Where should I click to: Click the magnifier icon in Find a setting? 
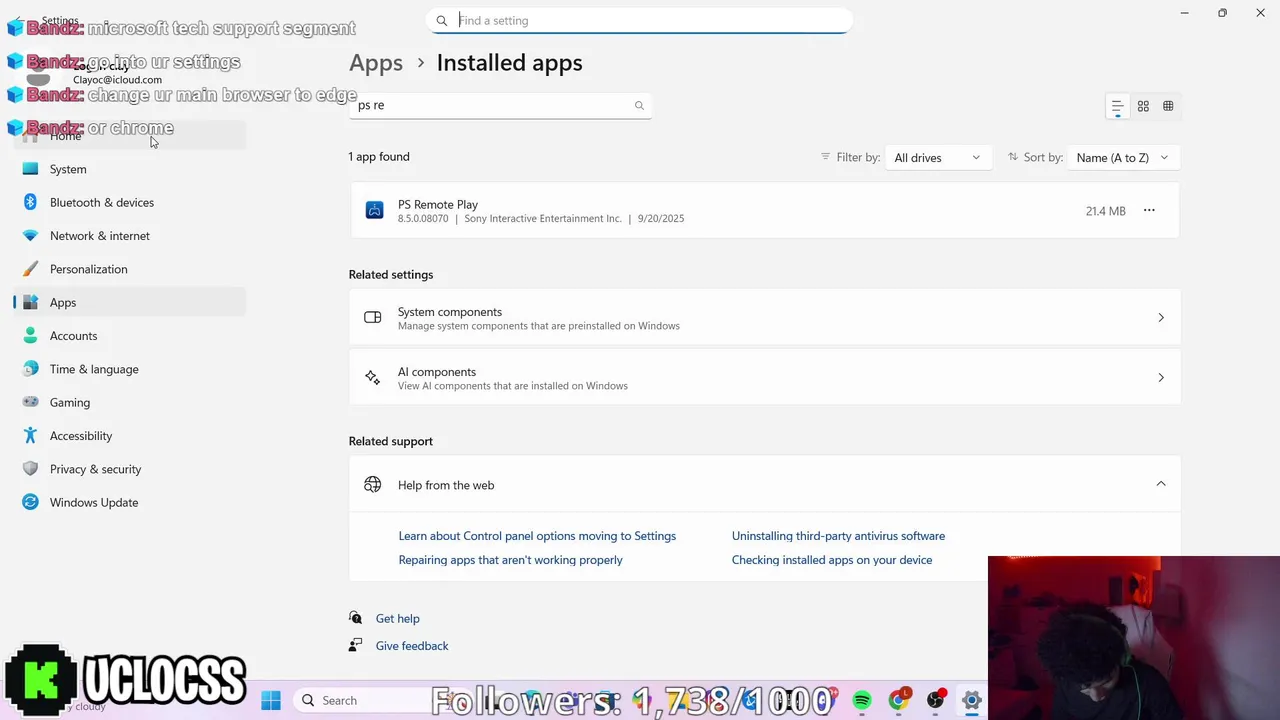(x=441, y=20)
